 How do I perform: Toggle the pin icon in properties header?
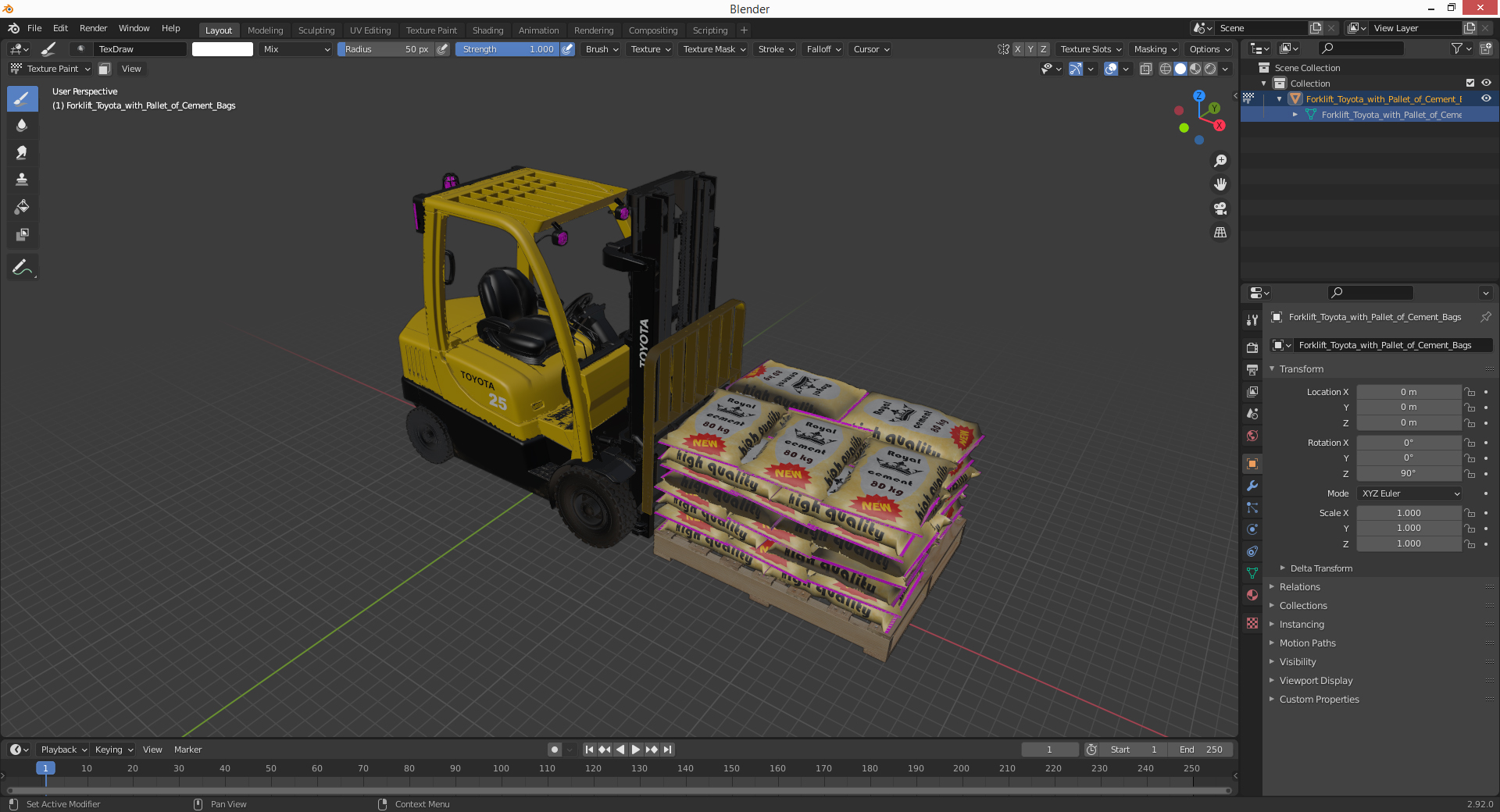pyautogui.click(x=1485, y=317)
